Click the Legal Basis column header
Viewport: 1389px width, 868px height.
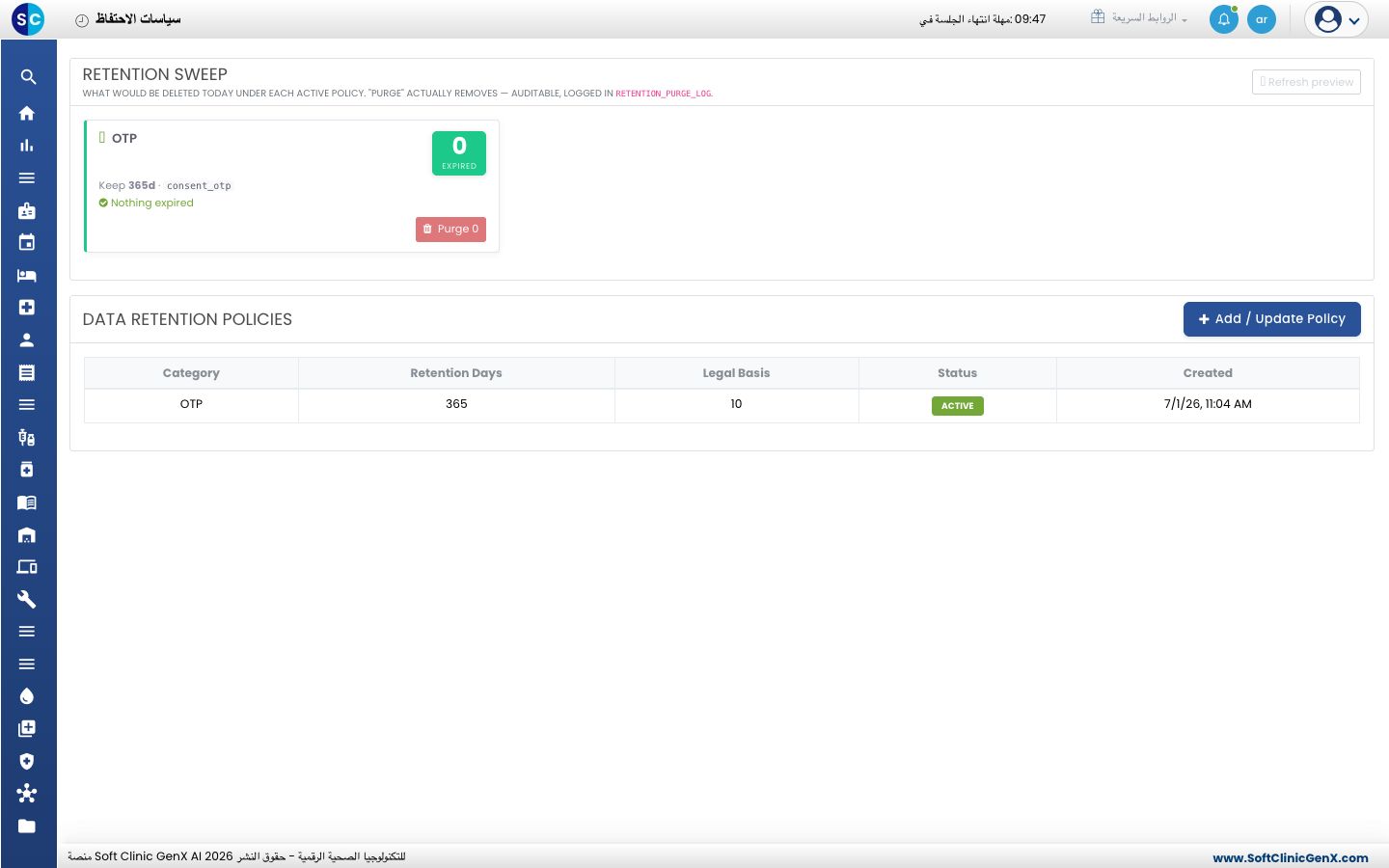coord(736,373)
